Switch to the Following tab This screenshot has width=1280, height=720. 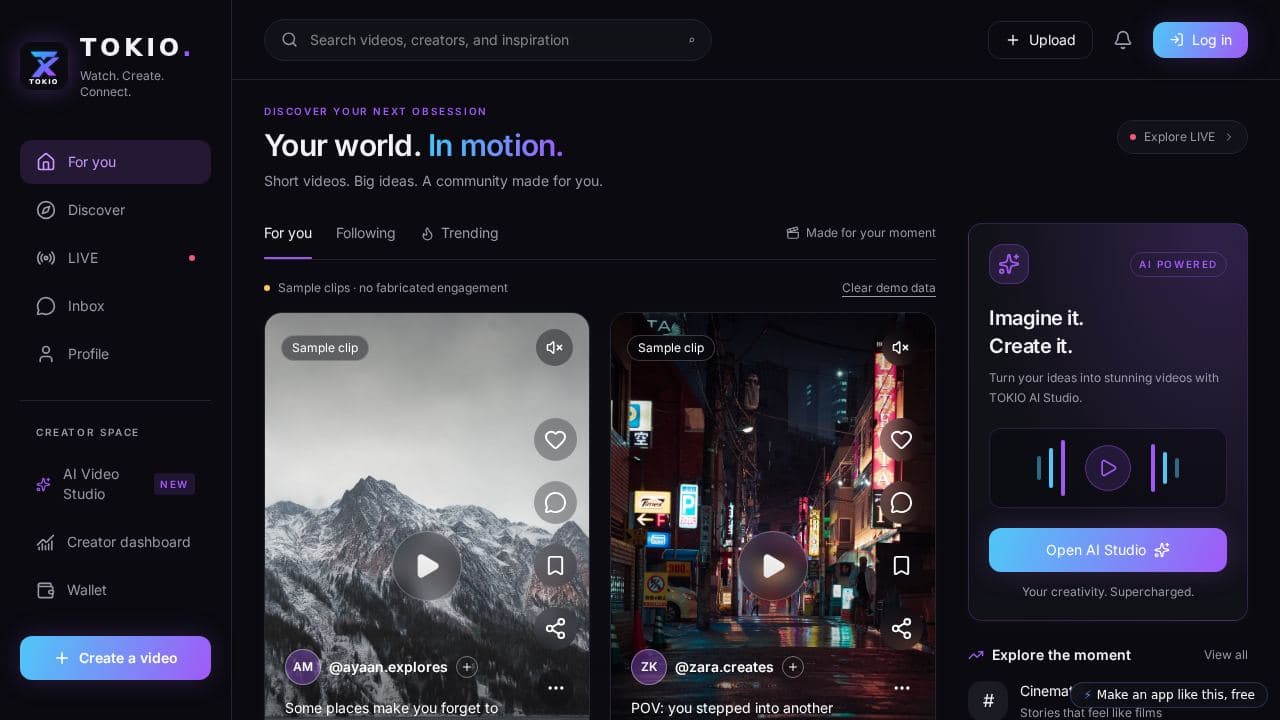pos(365,233)
